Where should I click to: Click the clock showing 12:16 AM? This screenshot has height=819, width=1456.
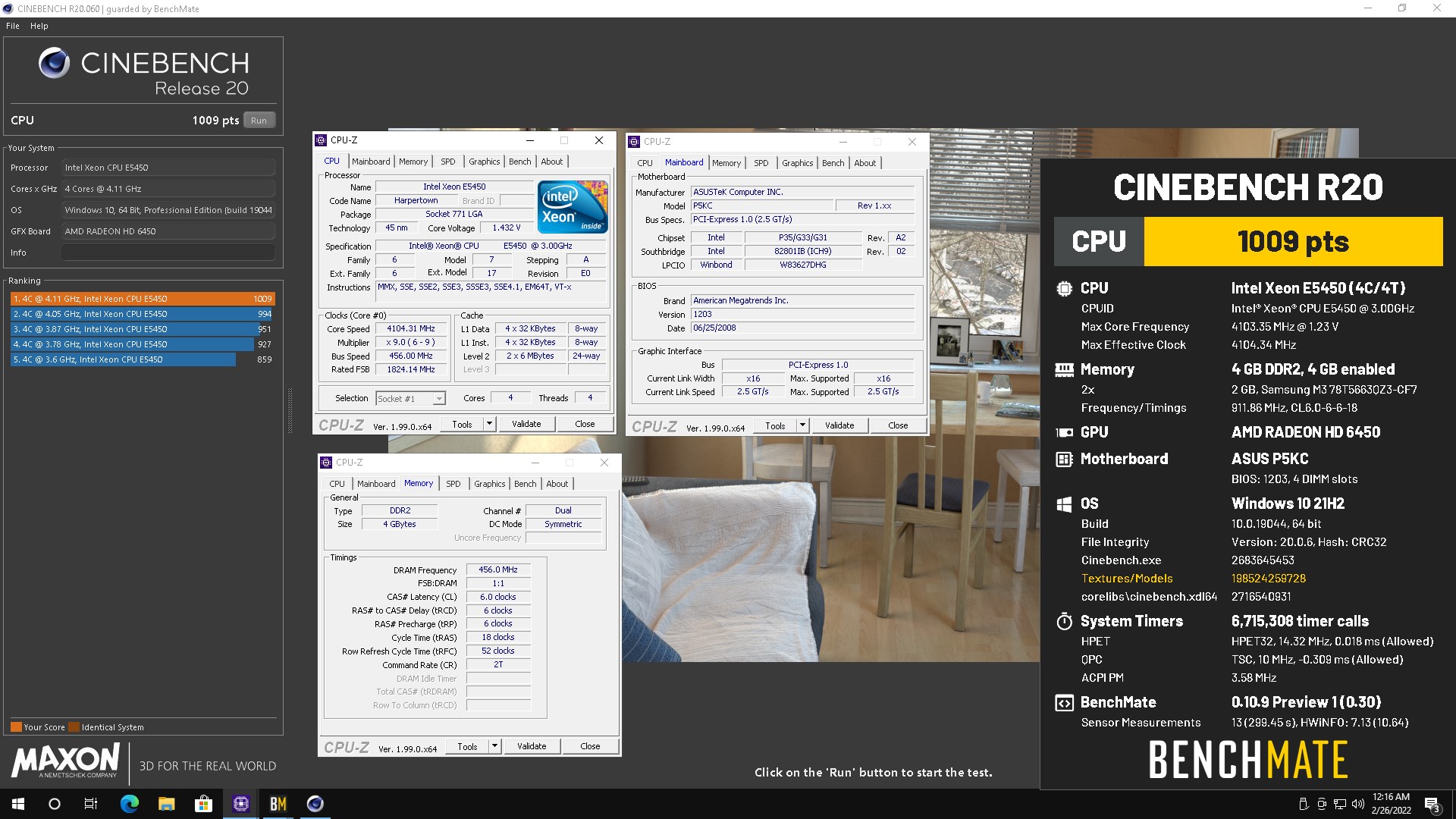(1391, 797)
